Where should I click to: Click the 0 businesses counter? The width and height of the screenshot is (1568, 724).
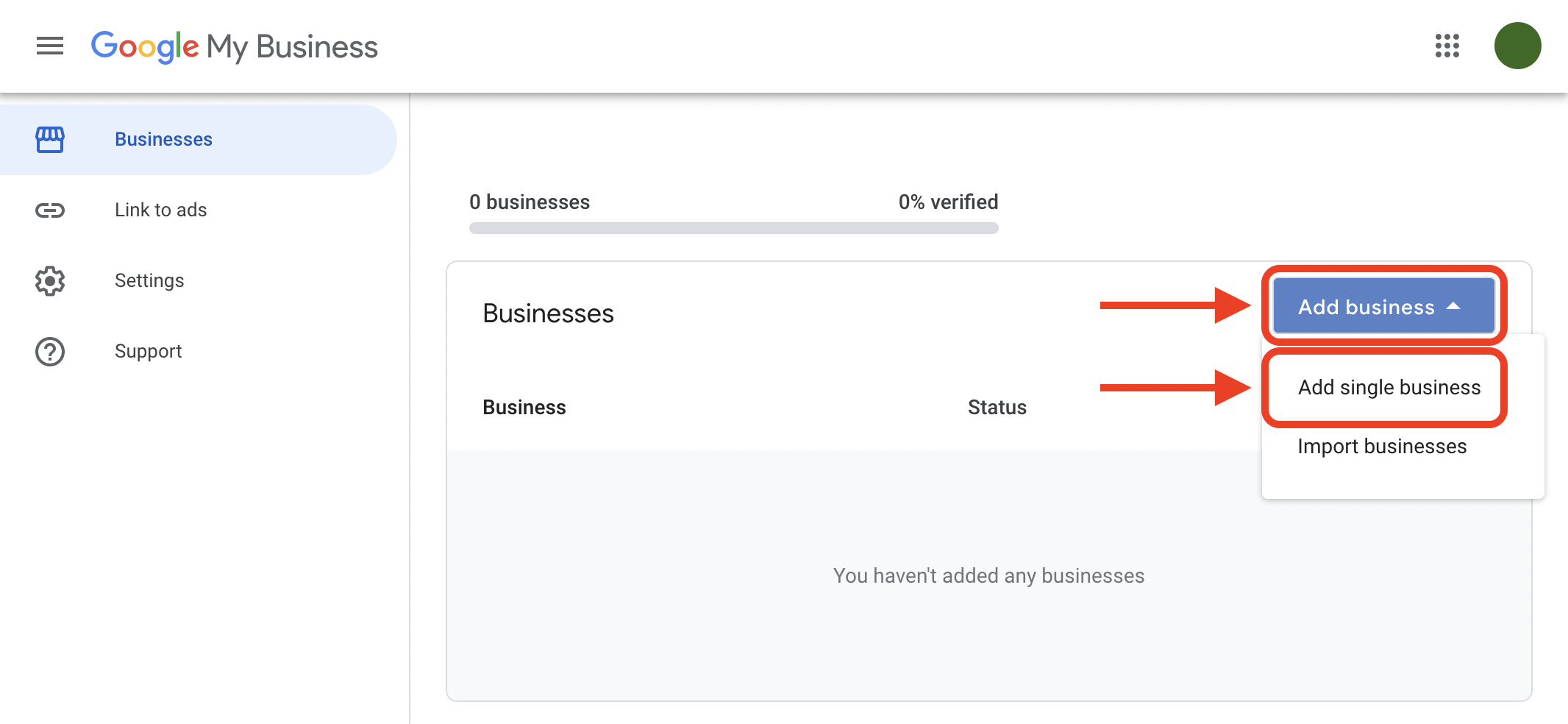(529, 201)
